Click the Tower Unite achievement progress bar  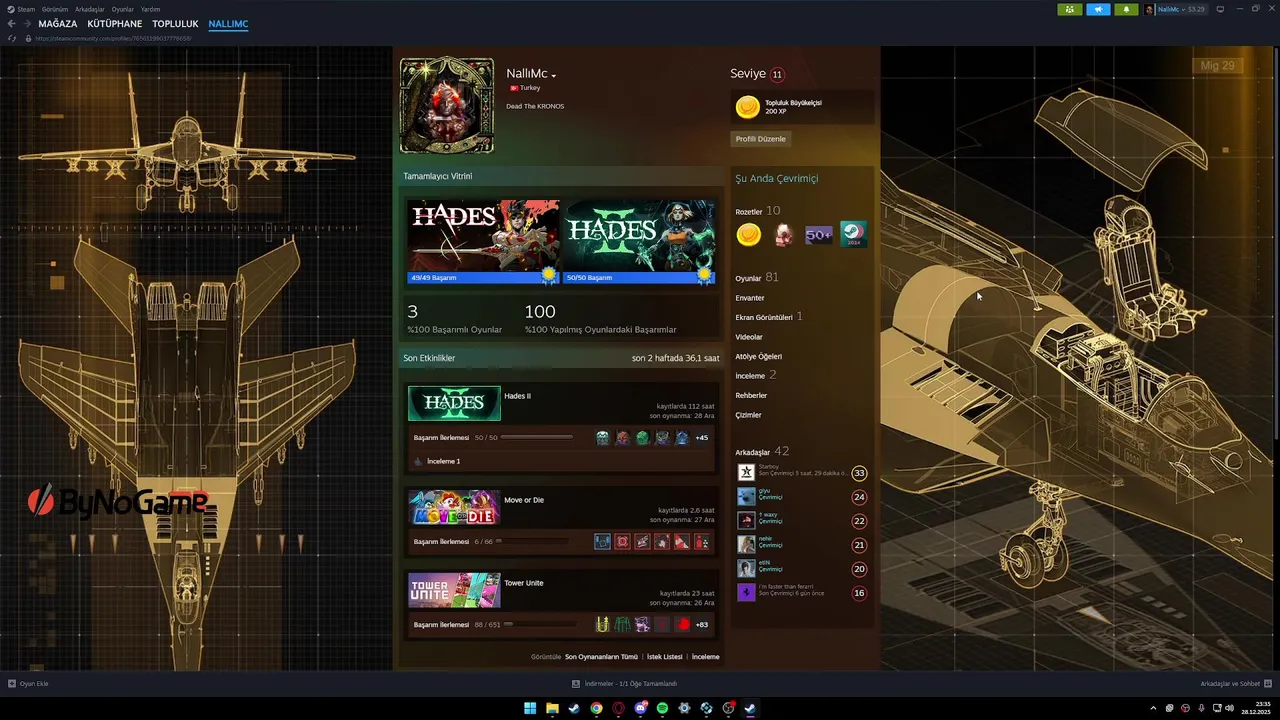point(540,625)
